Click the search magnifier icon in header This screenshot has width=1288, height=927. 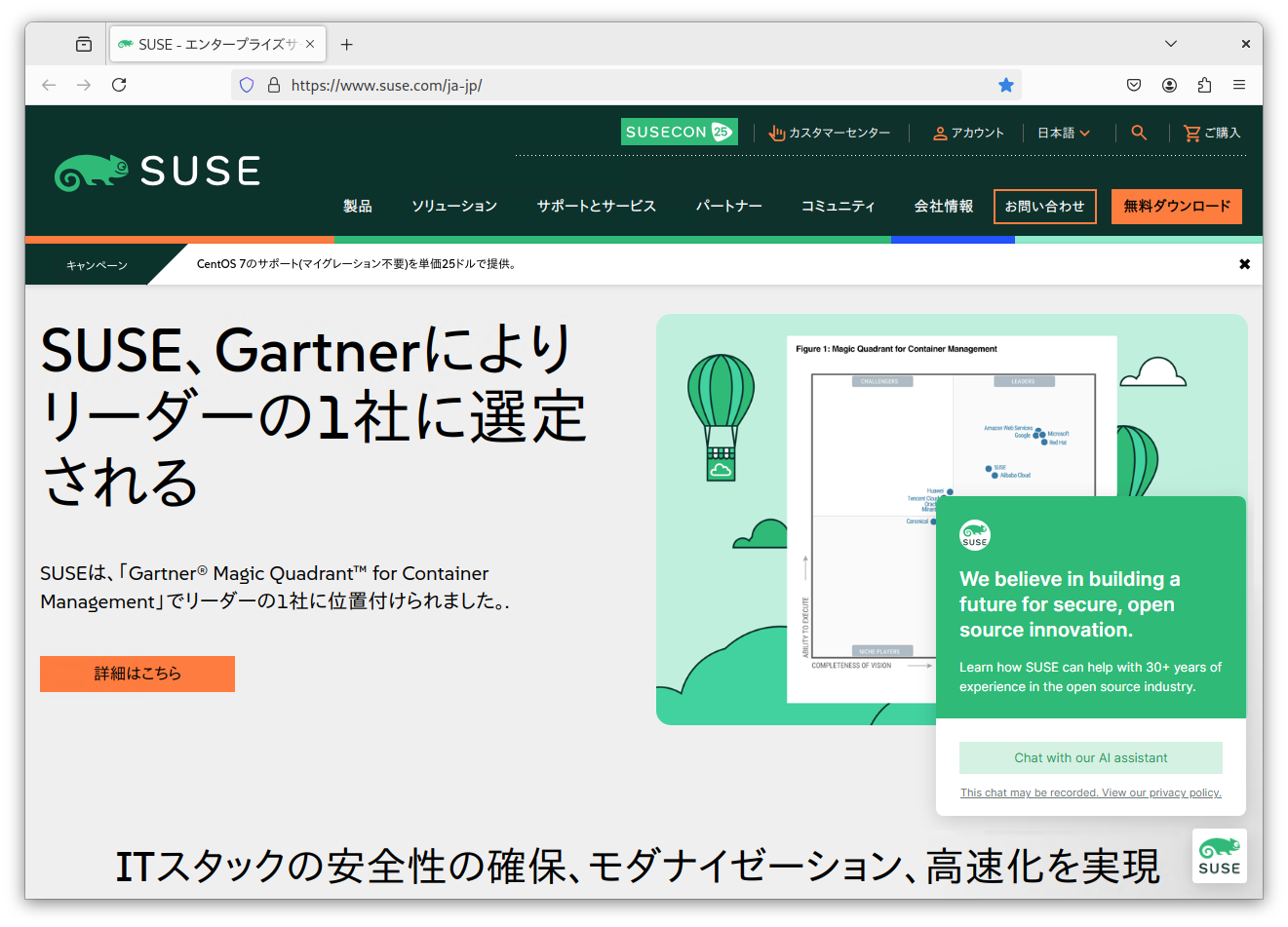(1139, 133)
